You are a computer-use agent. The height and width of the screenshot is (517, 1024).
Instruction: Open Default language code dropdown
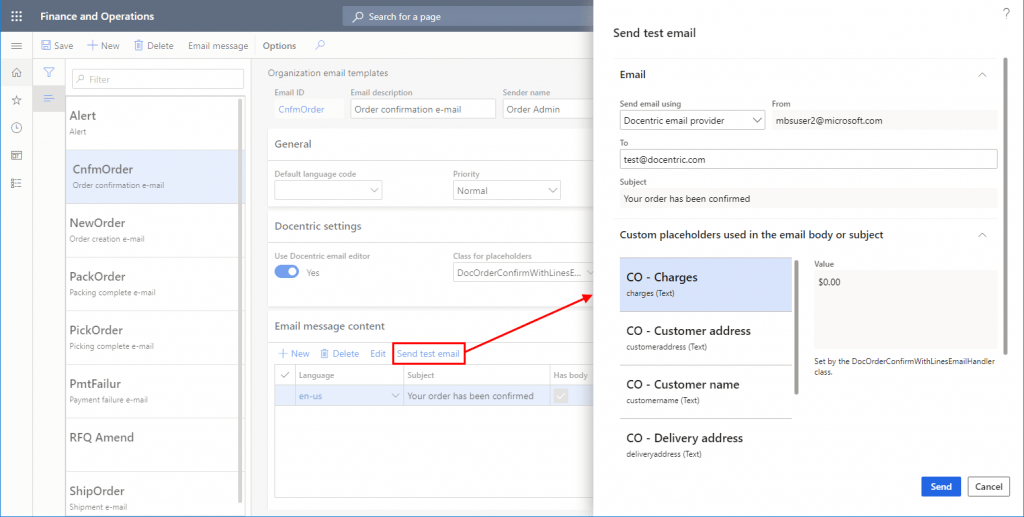coord(328,191)
